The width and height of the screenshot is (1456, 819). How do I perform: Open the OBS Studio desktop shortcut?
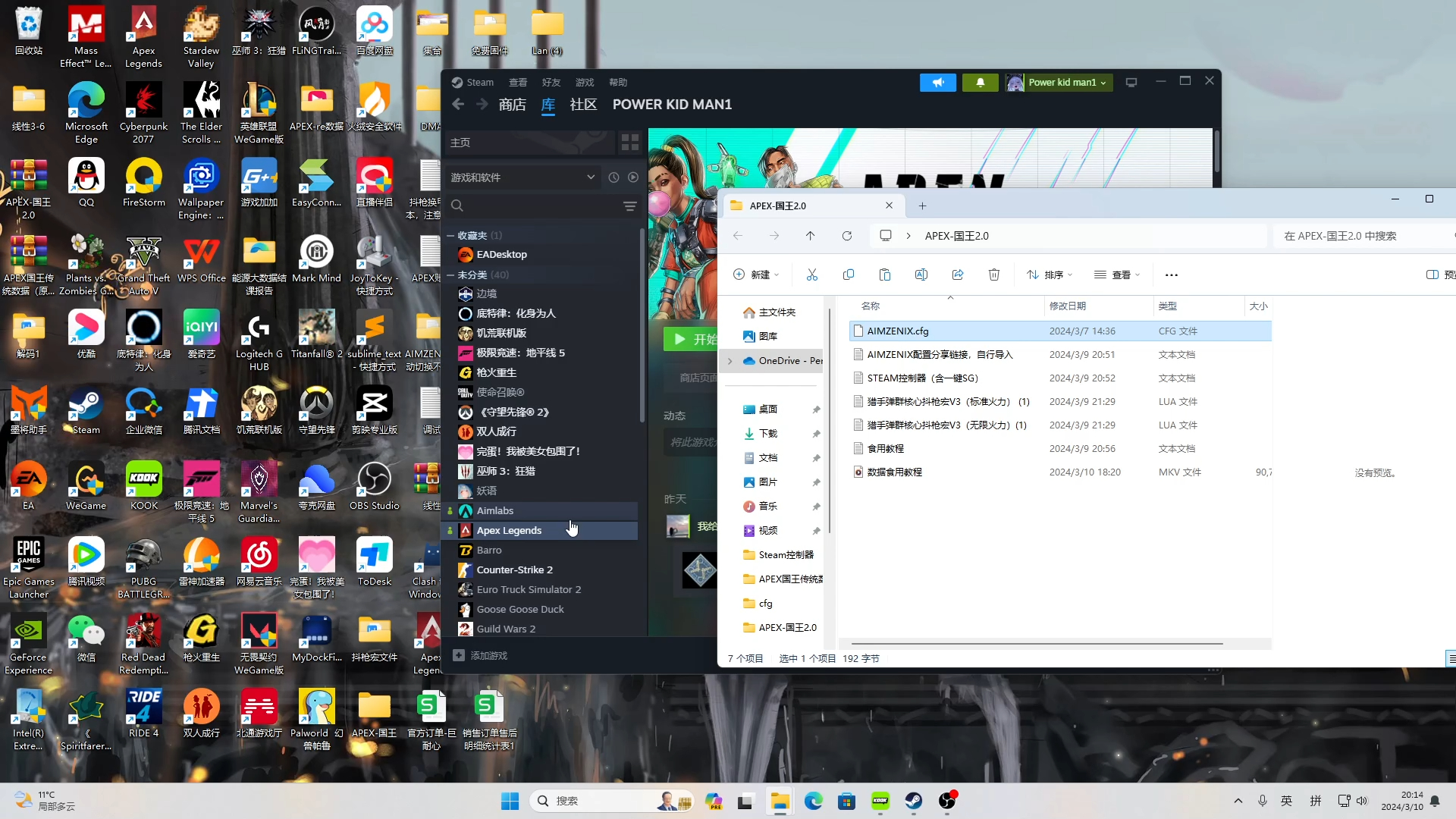[375, 486]
